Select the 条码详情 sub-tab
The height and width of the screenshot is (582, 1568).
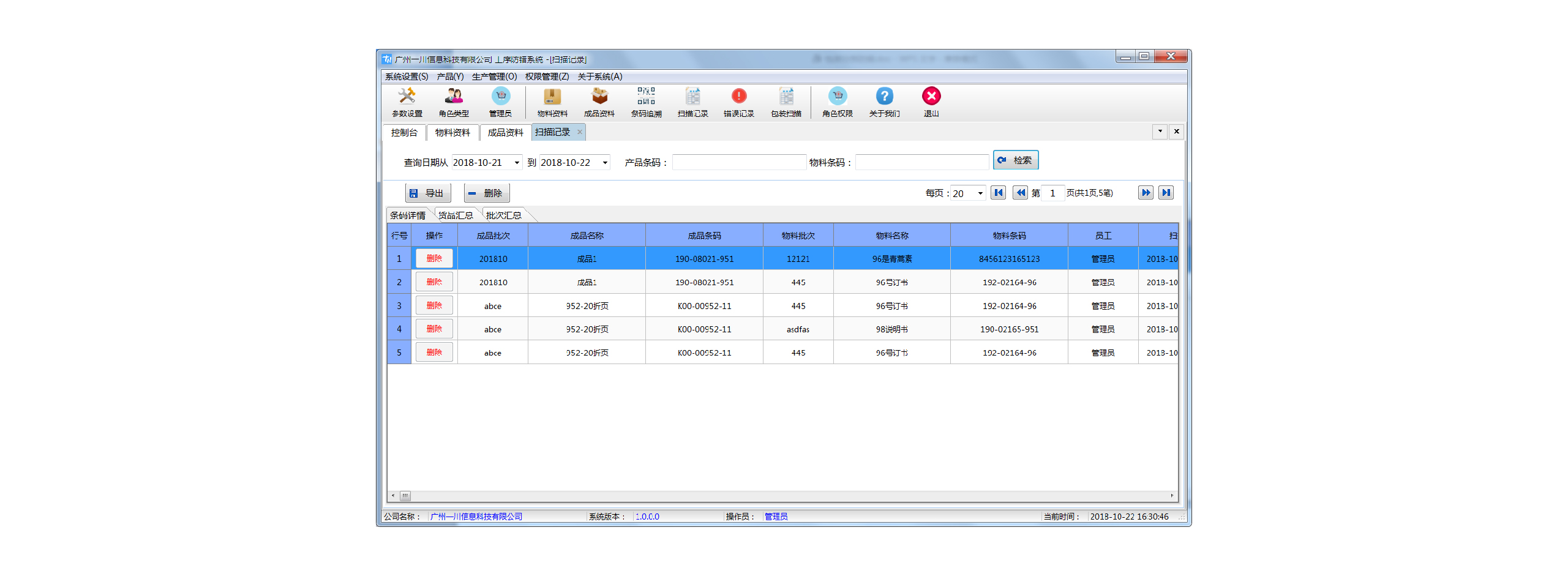pos(408,215)
